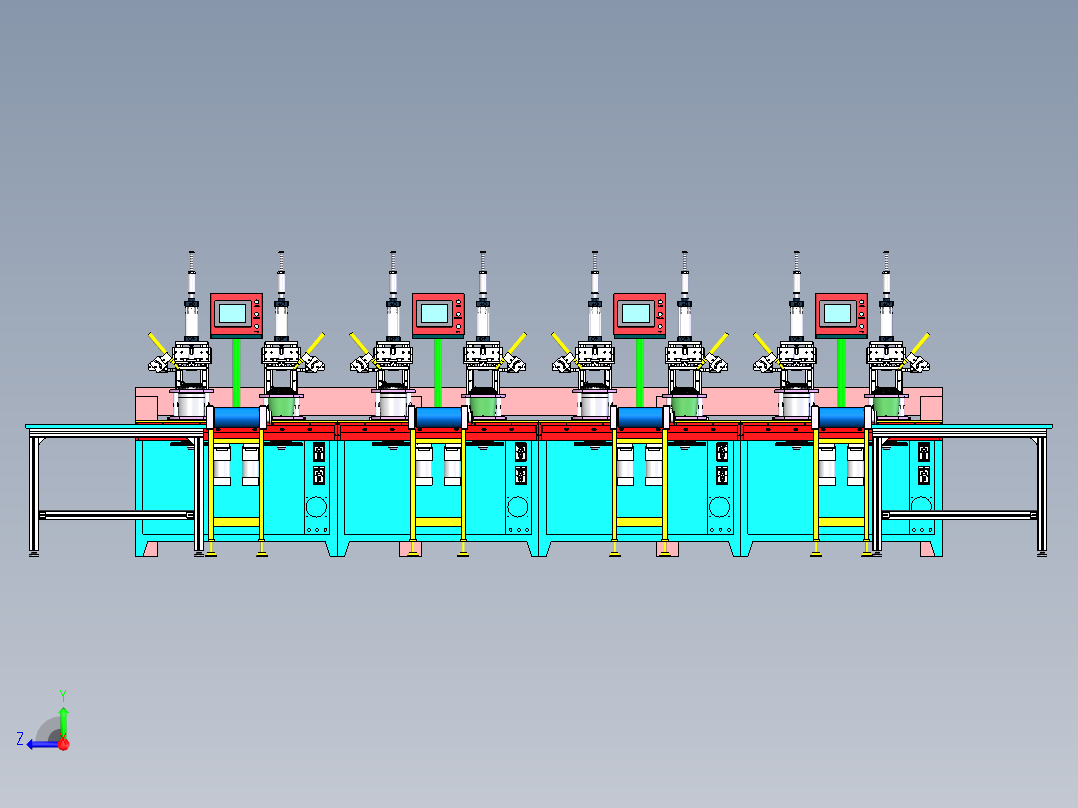Select the rightmost blue roller cylinder
The width and height of the screenshot is (1078, 808).
tap(842, 417)
